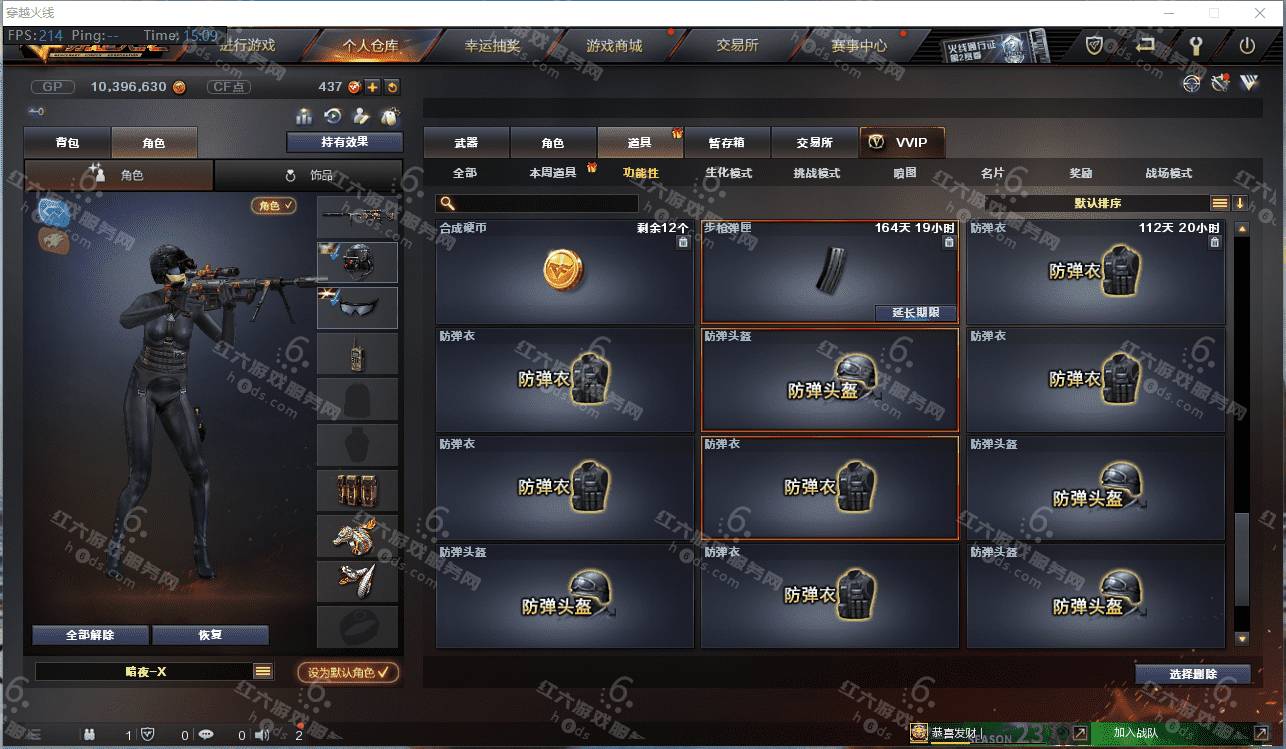This screenshot has height=749, width=1286.
Task: Toggle sort direction arrow next to 默认排序
Action: [x=1240, y=203]
